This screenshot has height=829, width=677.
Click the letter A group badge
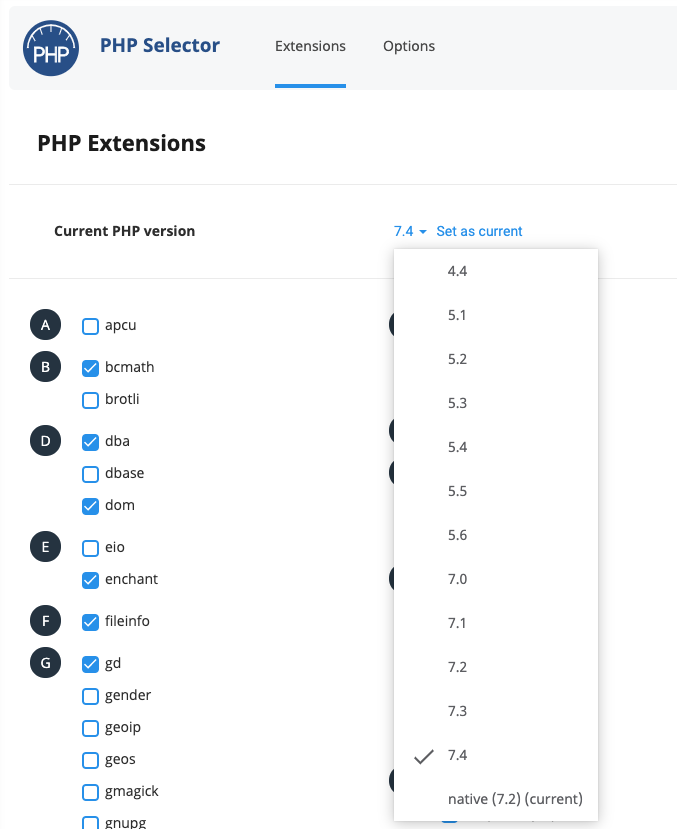pos(45,325)
